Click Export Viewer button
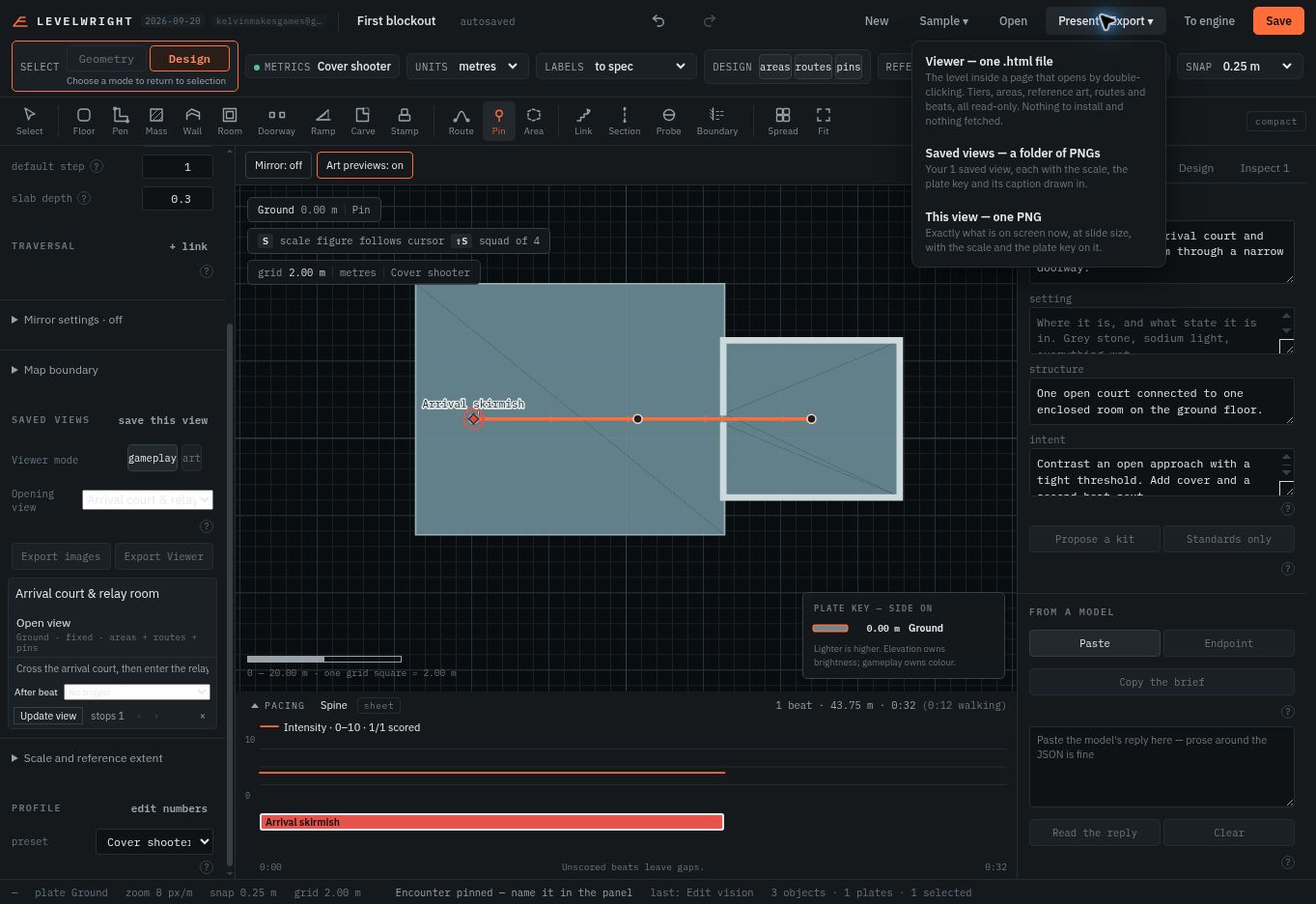Viewport: 1316px width, 904px height. pos(164,556)
